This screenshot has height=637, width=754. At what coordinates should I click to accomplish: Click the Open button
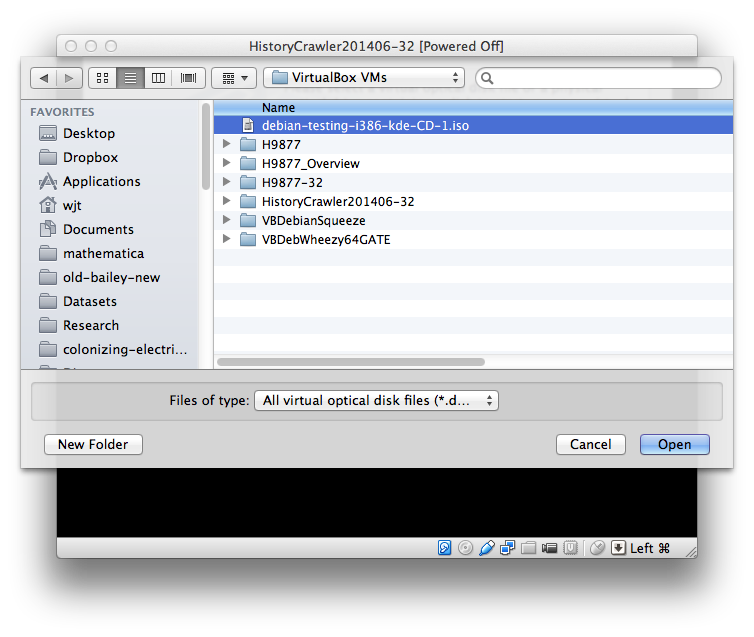point(674,444)
